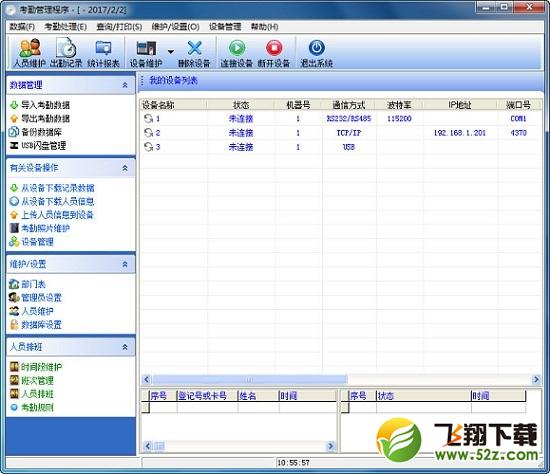Click the 考勤规则 sidebar link

tap(37, 407)
